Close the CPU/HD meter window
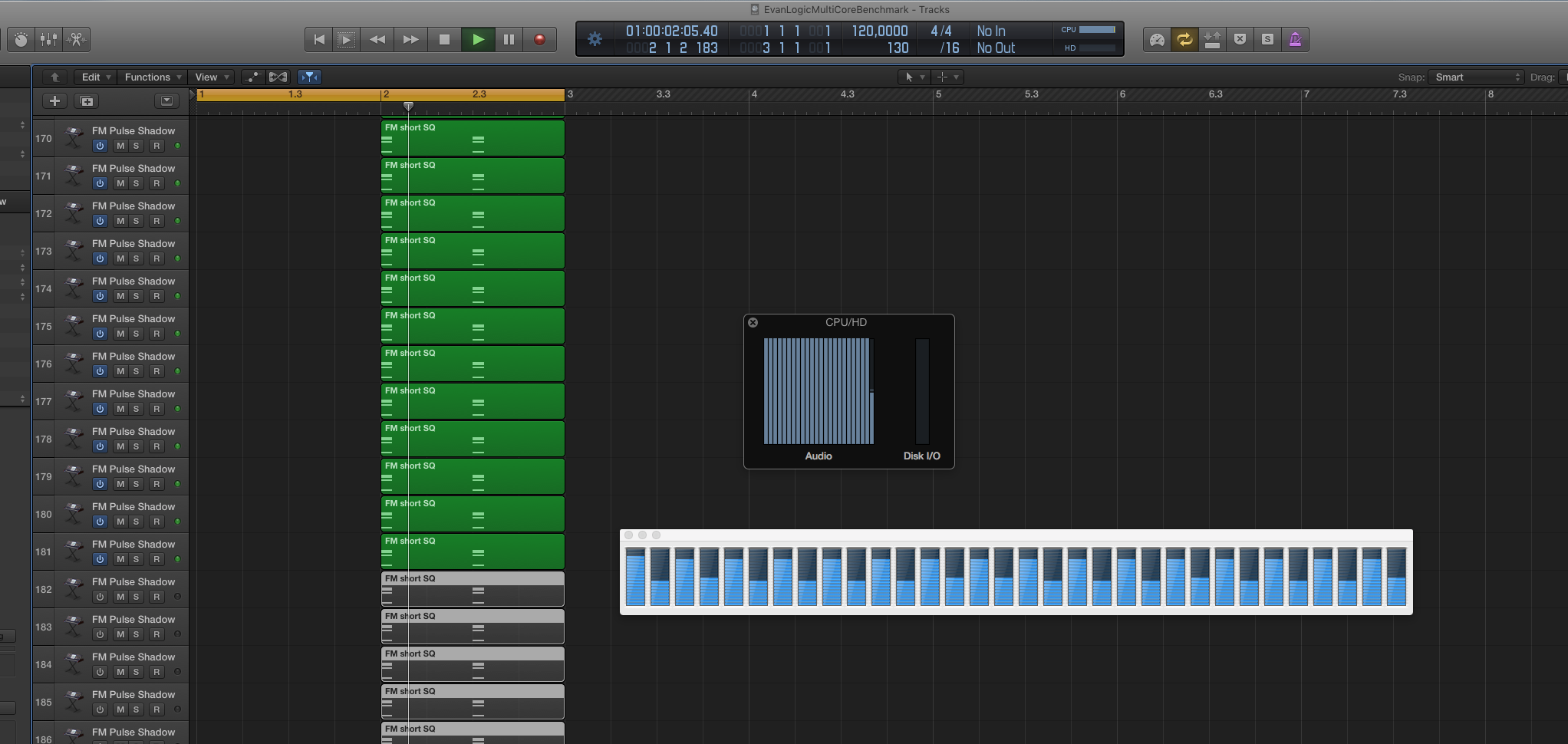Viewport: 1568px width, 744px height. (753, 323)
